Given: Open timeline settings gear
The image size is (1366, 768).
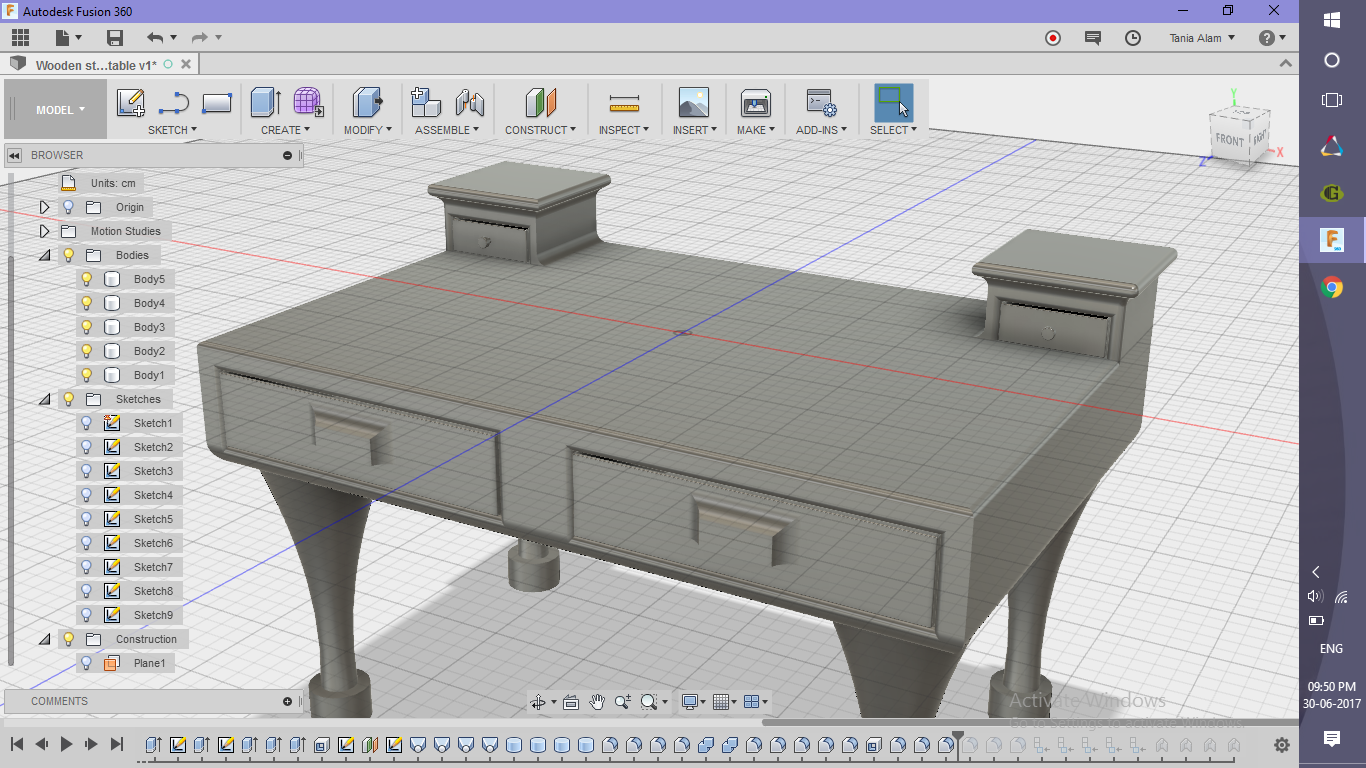Looking at the screenshot, I should (1282, 745).
